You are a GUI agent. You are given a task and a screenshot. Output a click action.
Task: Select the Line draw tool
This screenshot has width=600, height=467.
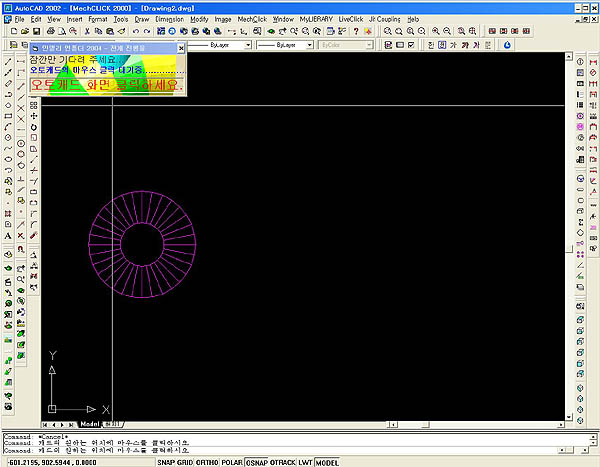pos(8,62)
